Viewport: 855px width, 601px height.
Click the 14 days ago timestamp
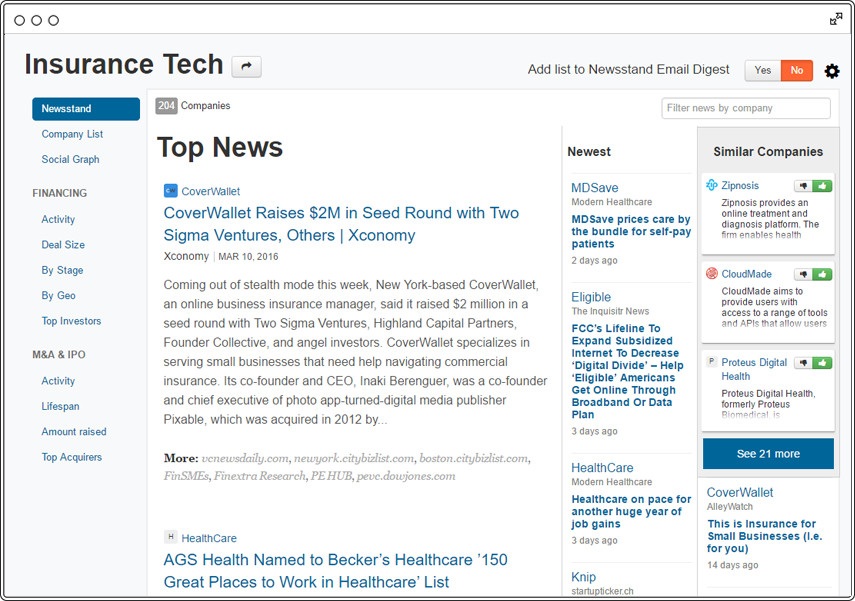point(732,565)
